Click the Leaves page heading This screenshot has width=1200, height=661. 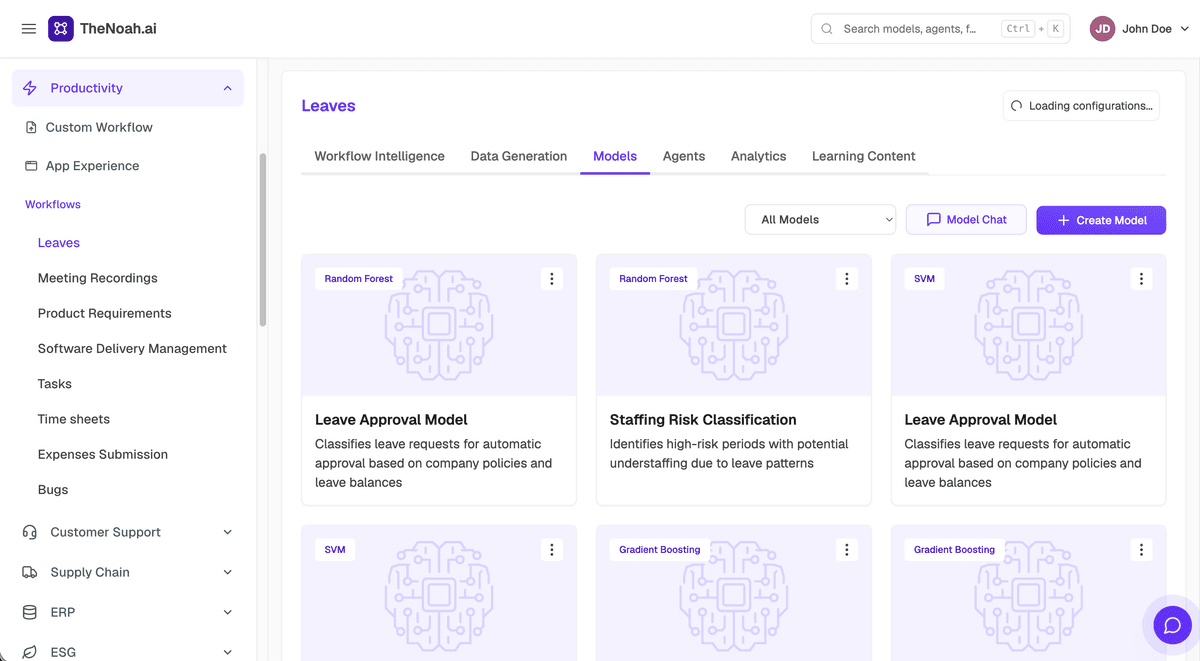[328, 106]
